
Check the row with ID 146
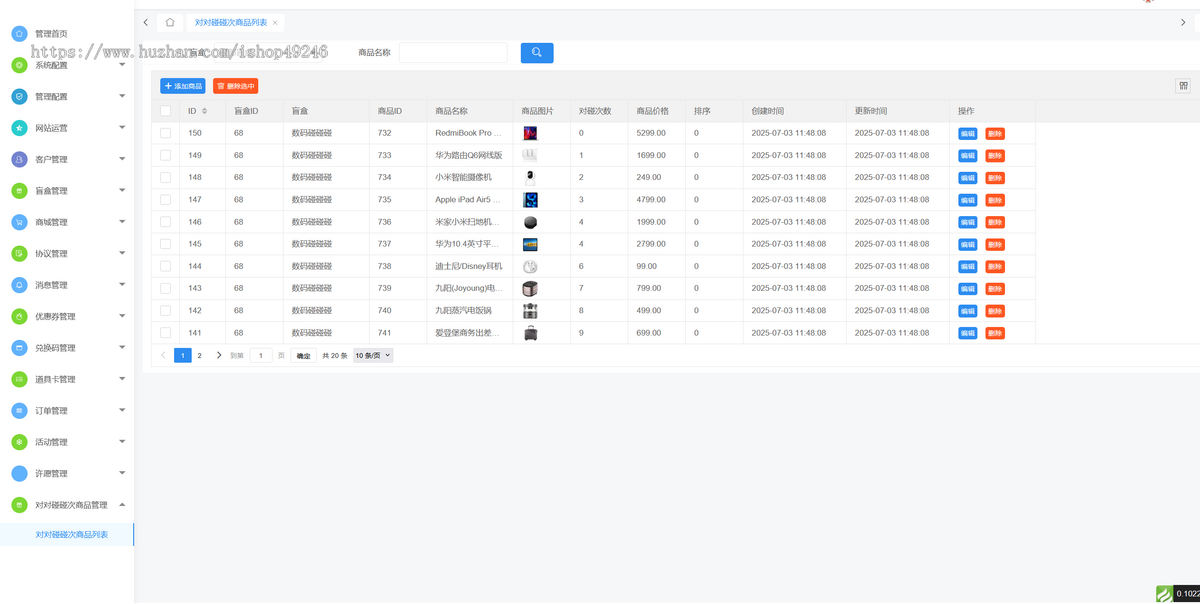pos(165,221)
